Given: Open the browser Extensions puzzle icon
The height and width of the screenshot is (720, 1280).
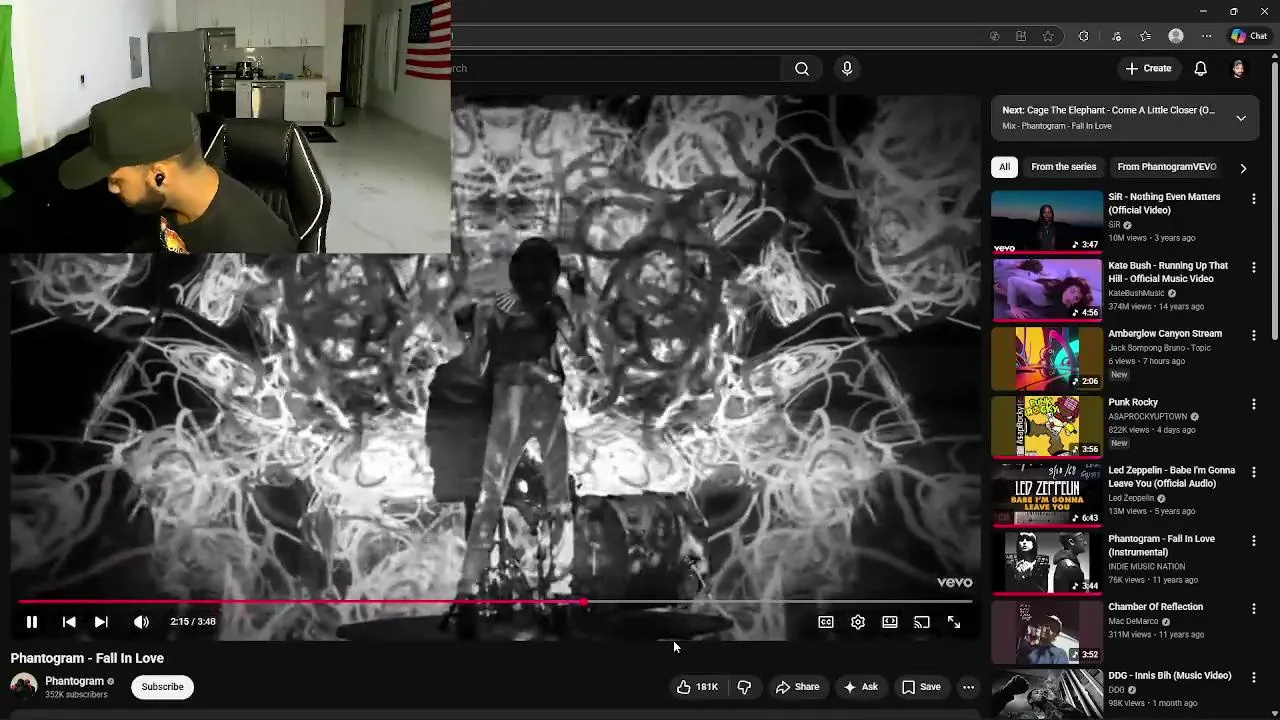Looking at the screenshot, I should [x=1083, y=36].
